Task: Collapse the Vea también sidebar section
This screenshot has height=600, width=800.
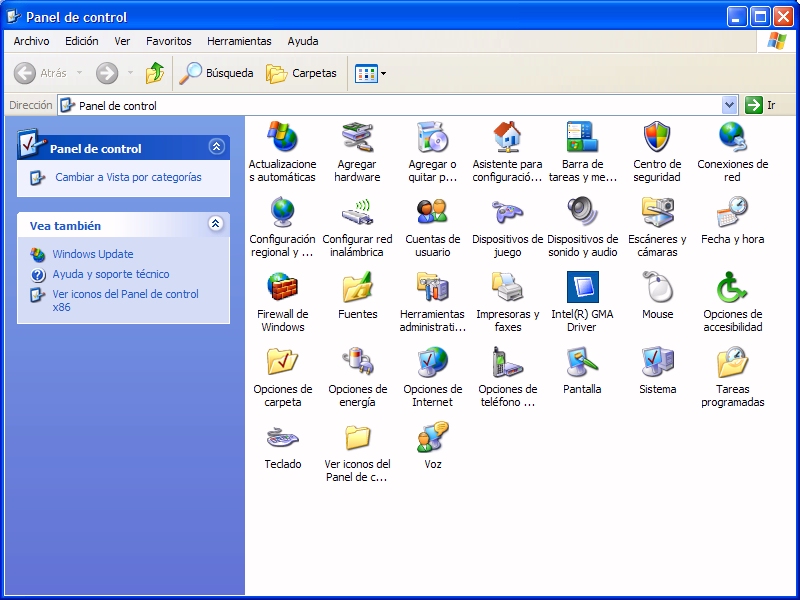Action: (x=216, y=223)
